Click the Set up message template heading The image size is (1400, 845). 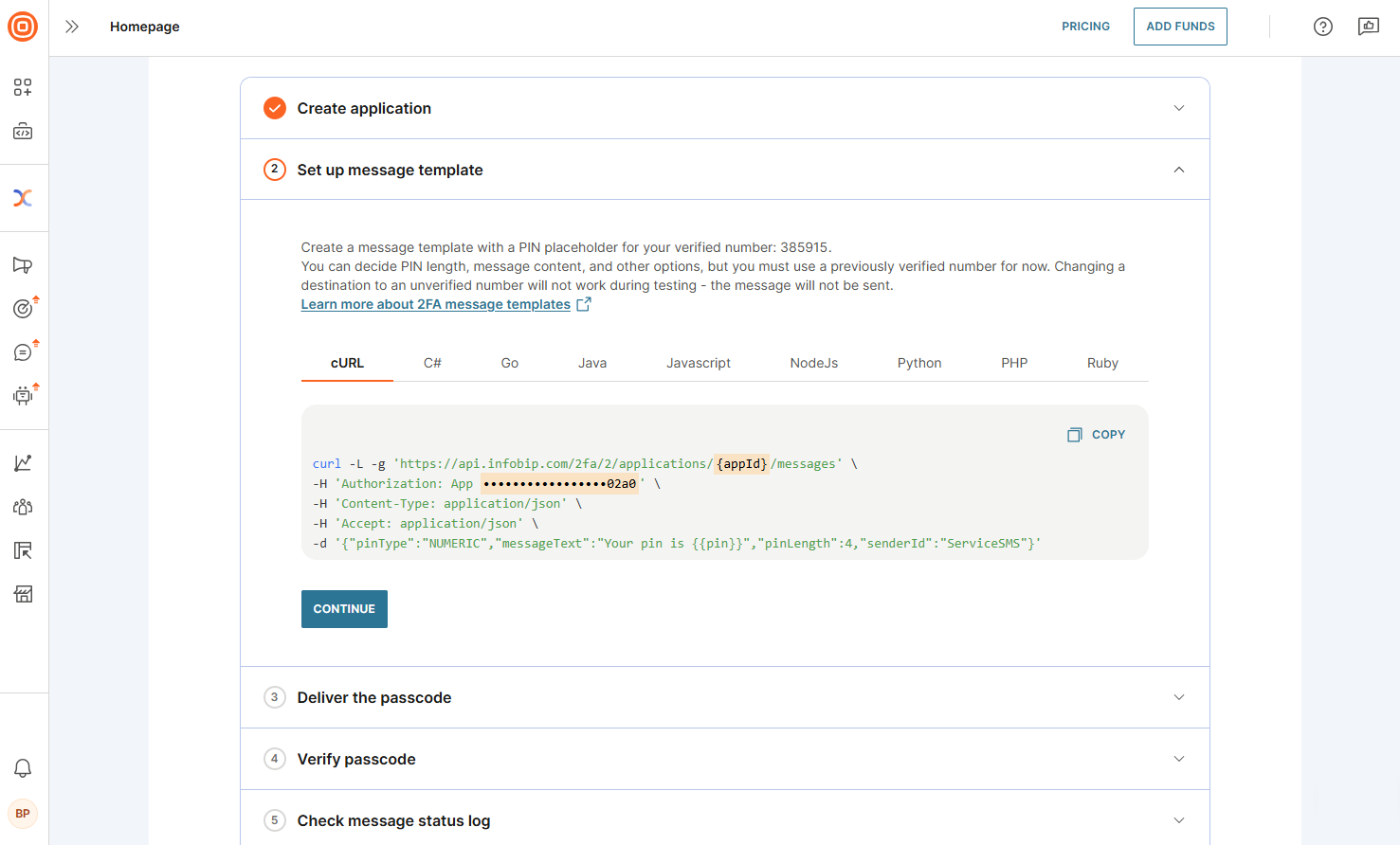coord(390,170)
